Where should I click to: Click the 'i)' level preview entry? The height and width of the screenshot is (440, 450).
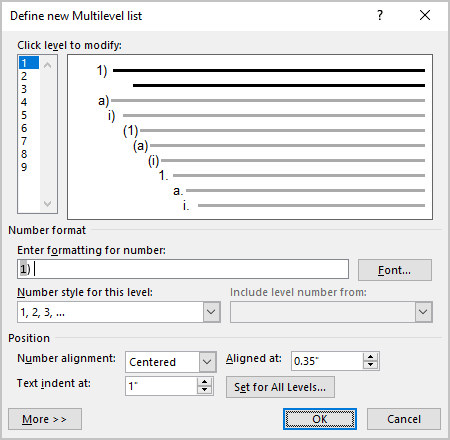coord(111,116)
